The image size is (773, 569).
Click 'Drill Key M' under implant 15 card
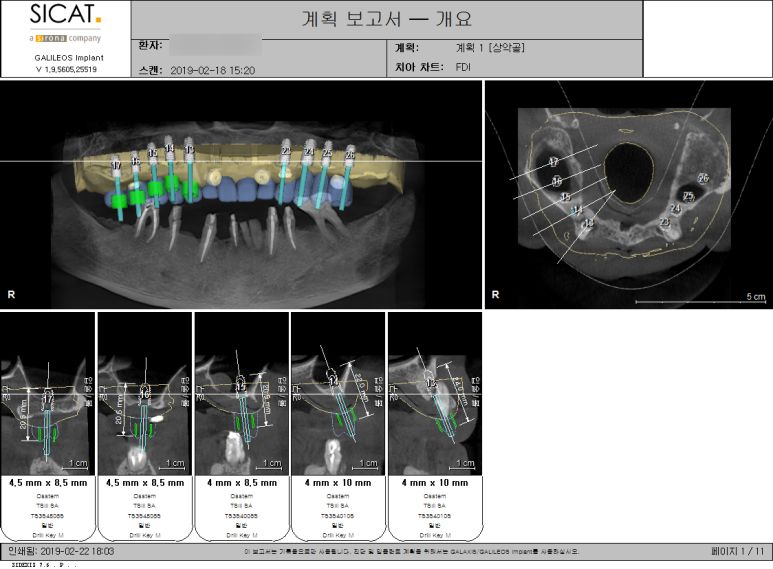(242, 535)
